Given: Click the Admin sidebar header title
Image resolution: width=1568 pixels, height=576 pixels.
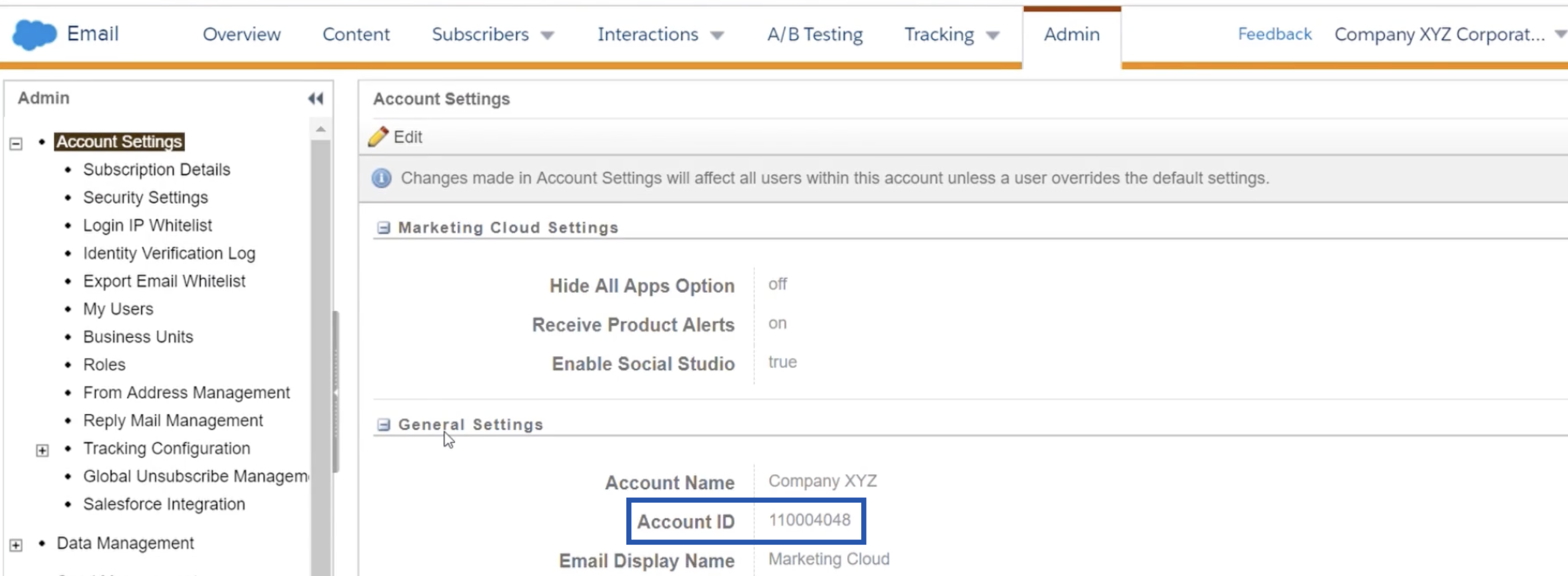Looking at the screenshot, I should 43,98.
